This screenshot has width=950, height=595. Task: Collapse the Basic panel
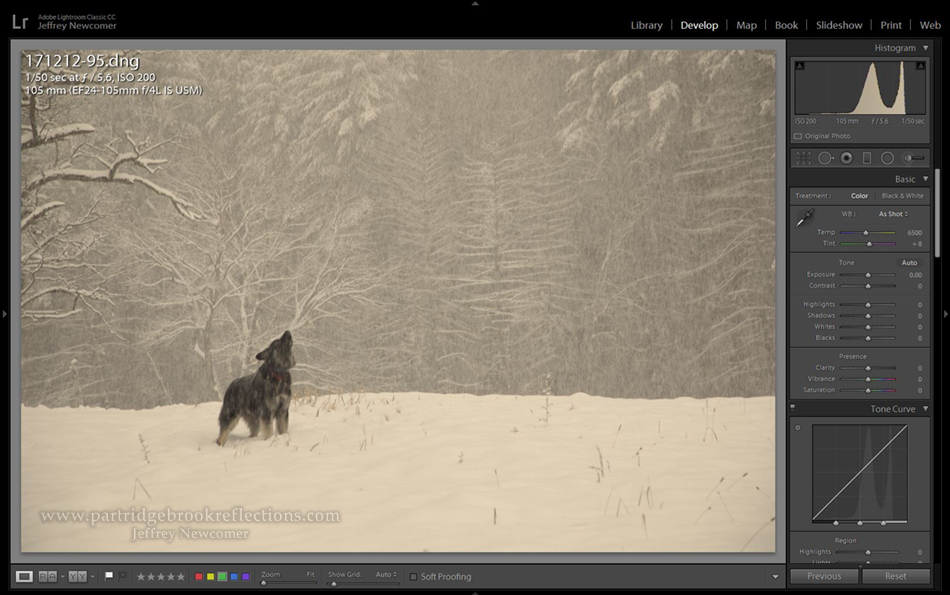click(925, 179)
